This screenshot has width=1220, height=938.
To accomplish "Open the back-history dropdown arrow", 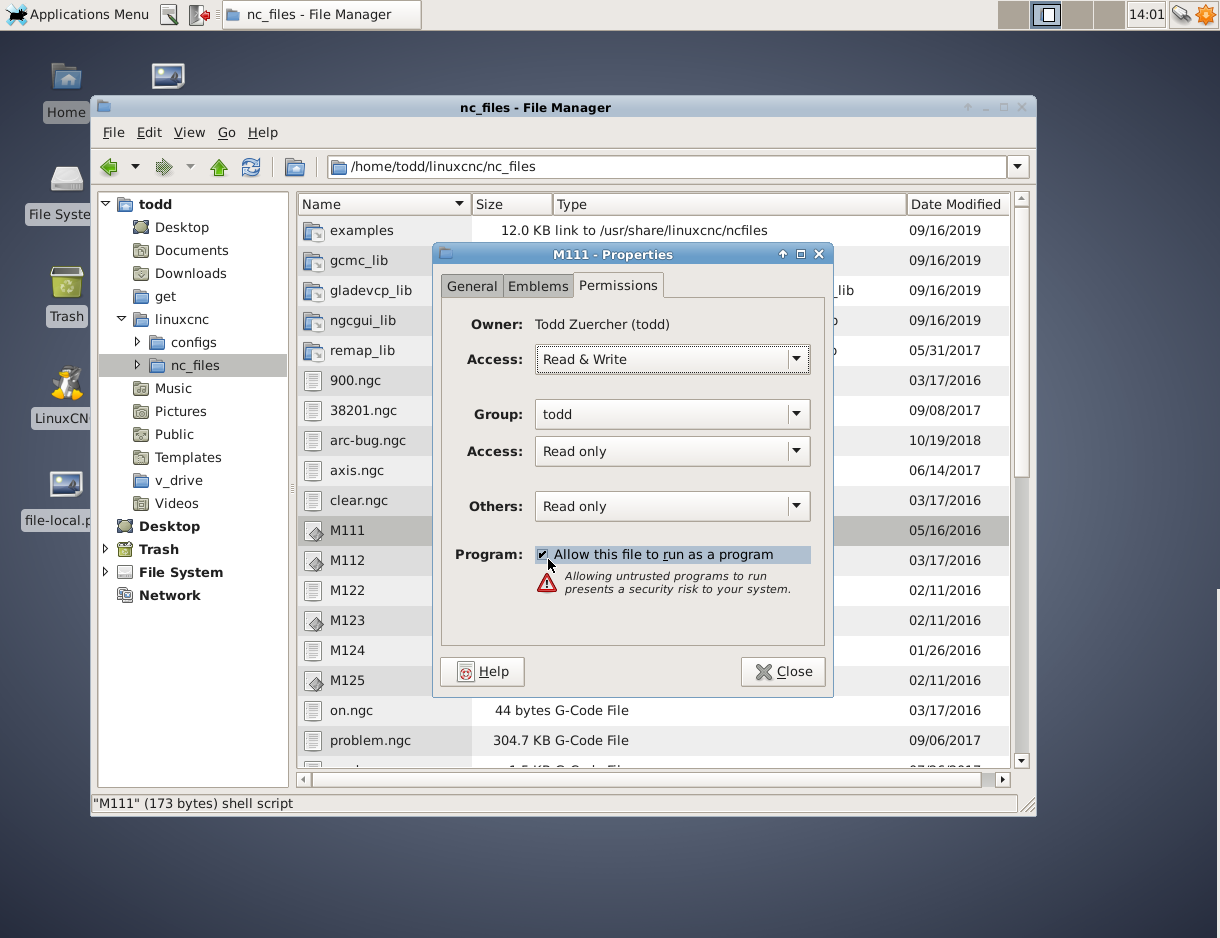I will pos(135,167).
